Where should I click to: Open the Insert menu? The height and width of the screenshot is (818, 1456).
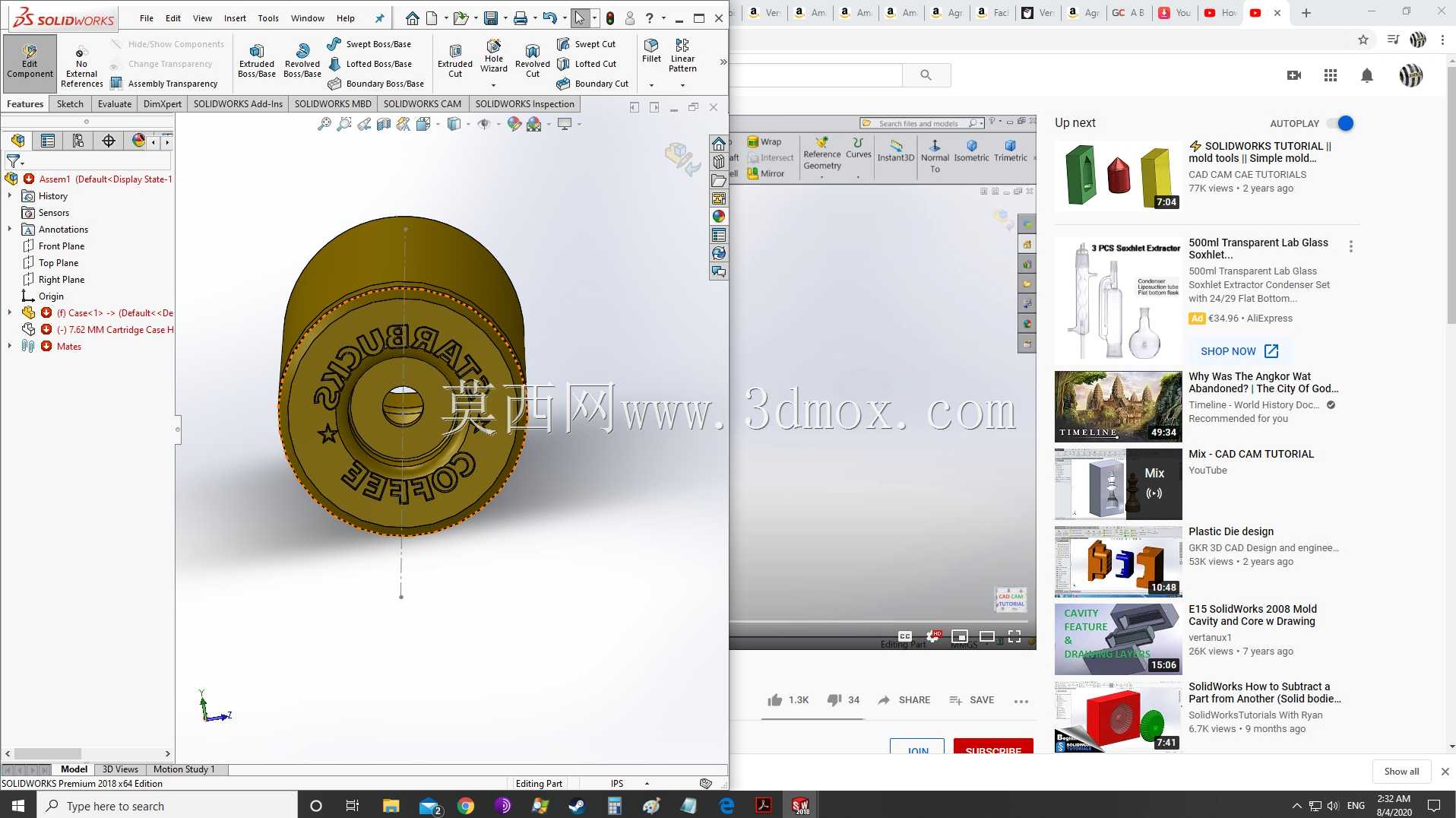tap(235, 18)
